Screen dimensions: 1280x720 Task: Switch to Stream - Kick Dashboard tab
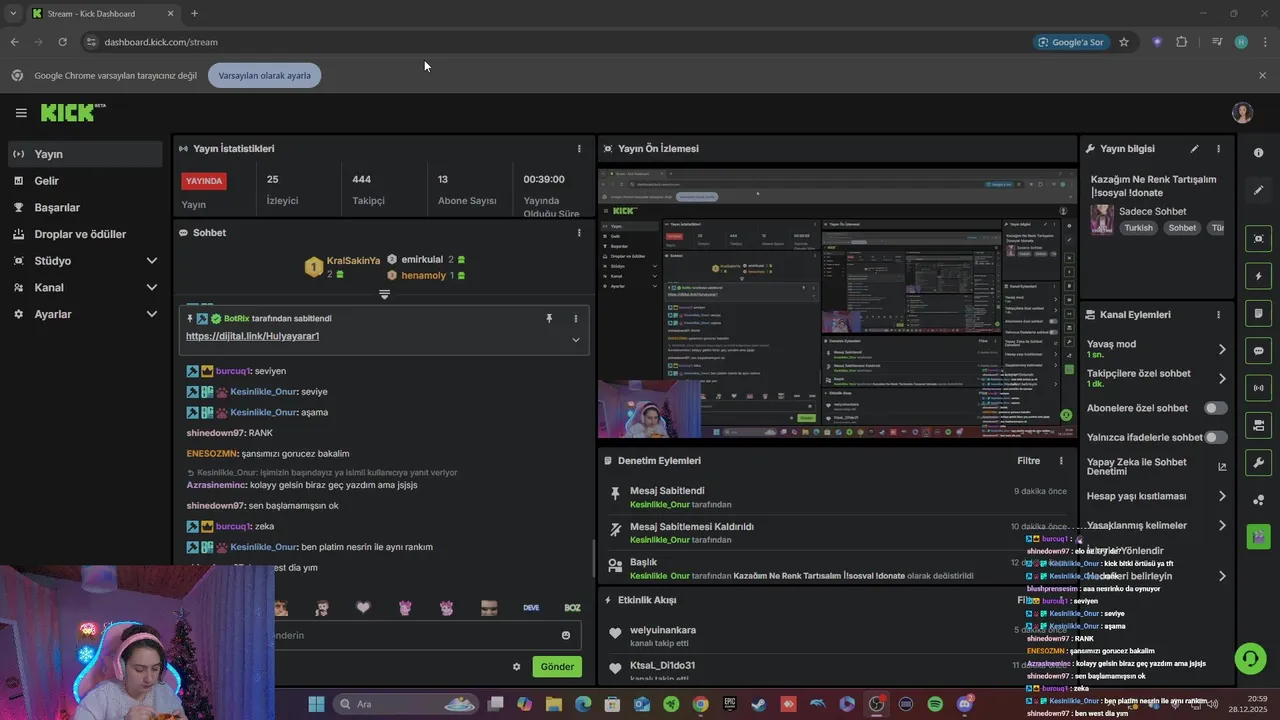point(102,13)
